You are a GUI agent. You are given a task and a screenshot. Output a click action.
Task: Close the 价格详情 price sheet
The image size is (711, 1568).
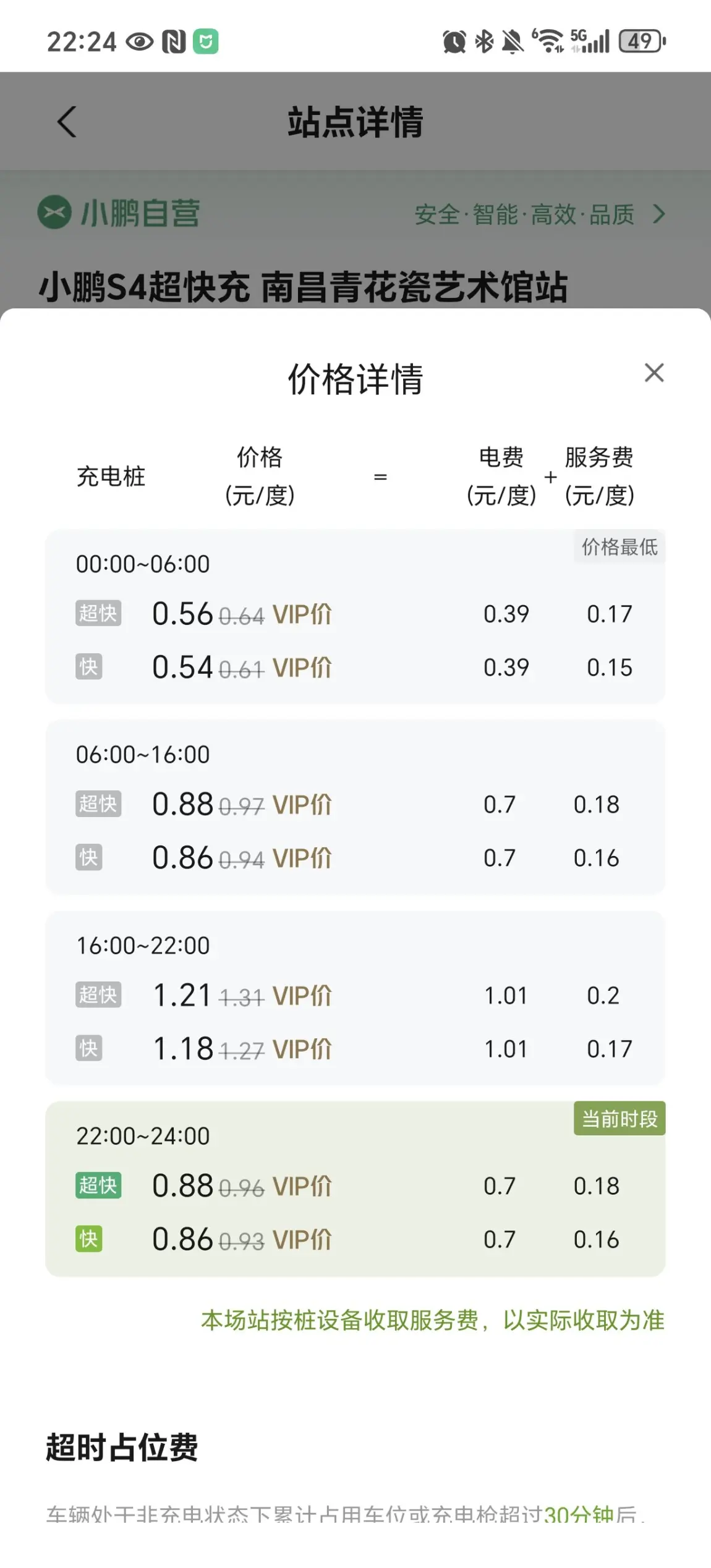(654, 373)
